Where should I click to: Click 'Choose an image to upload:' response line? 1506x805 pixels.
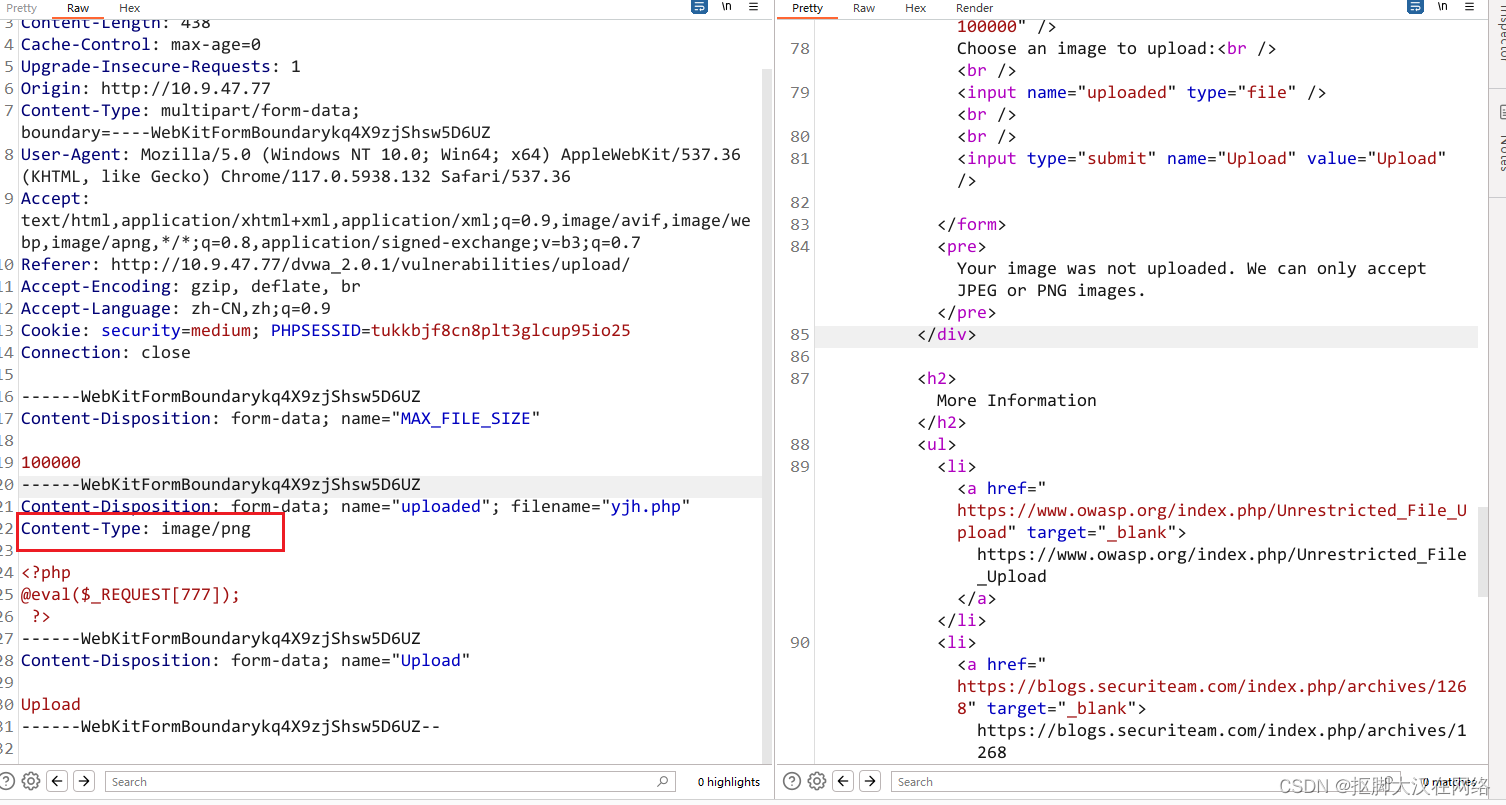click(x=1116, y=48)
